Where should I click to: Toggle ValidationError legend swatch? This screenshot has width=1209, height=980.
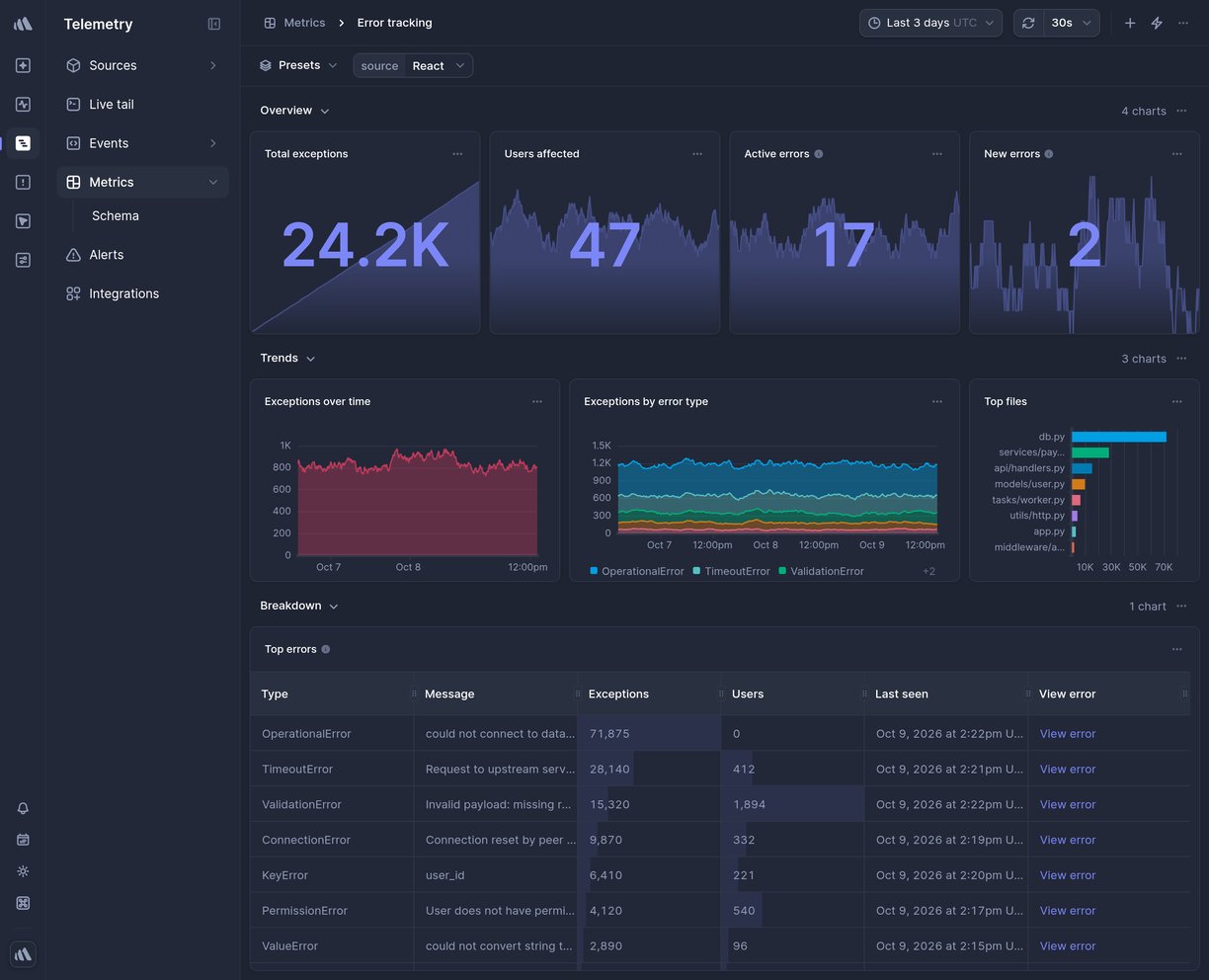(x=782, y=571)
